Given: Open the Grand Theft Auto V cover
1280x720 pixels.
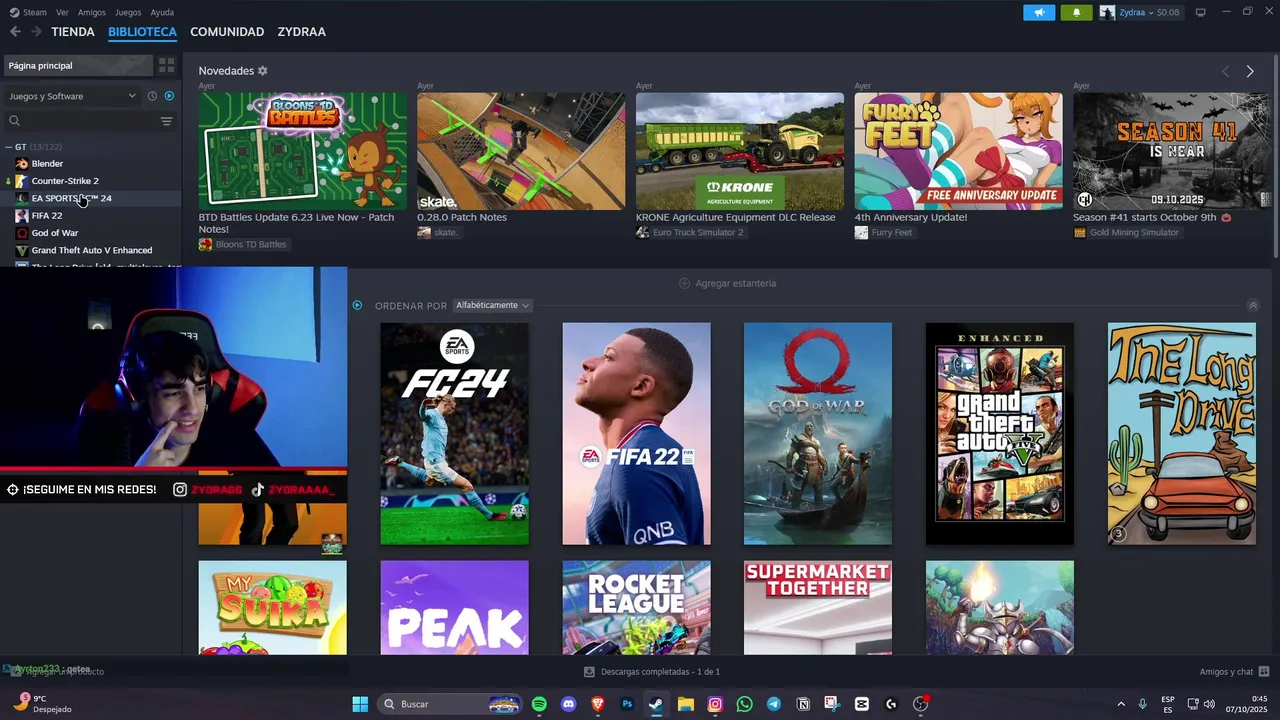Looking at the screenshot, I should [1000, 433].
